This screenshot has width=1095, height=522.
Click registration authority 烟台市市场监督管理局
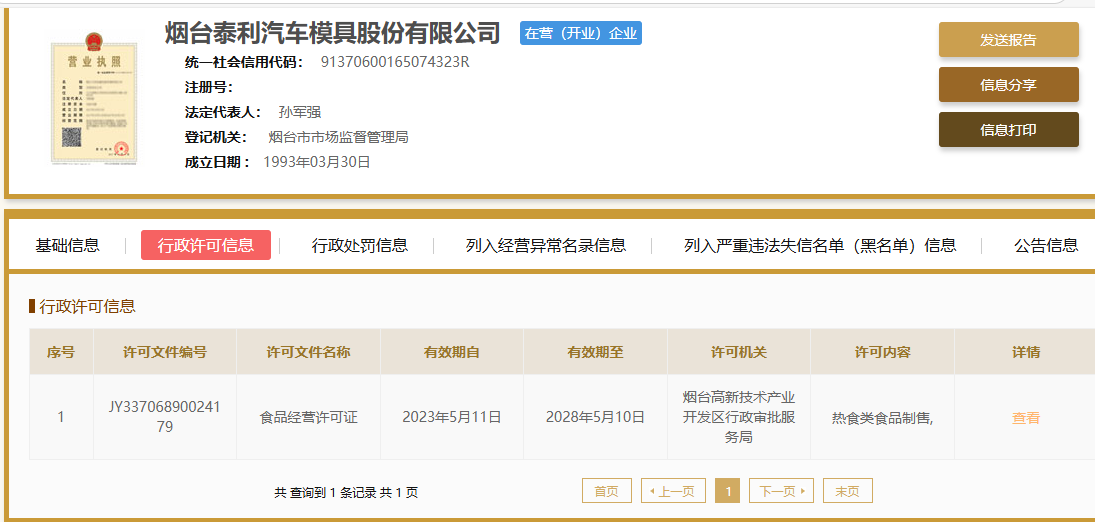(339, 137)
